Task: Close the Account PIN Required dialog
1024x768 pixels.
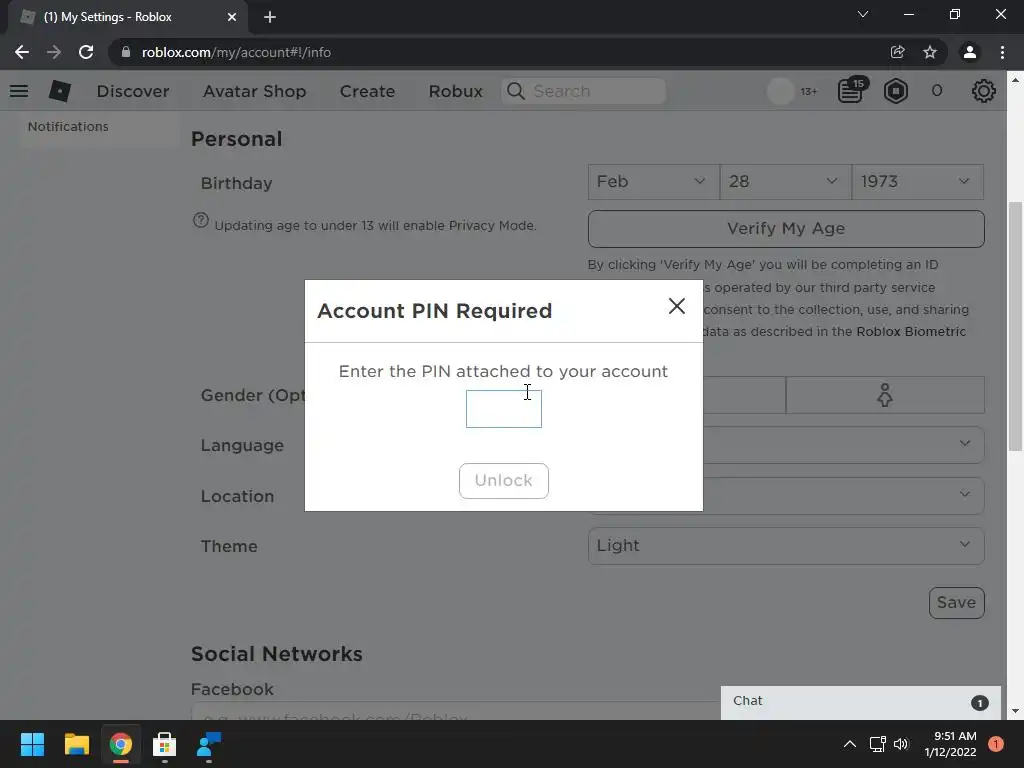Action: 677,306
